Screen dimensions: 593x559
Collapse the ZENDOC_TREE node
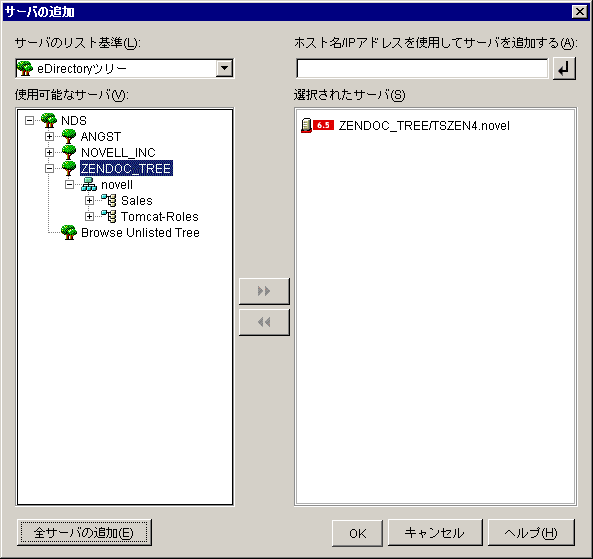49,168
